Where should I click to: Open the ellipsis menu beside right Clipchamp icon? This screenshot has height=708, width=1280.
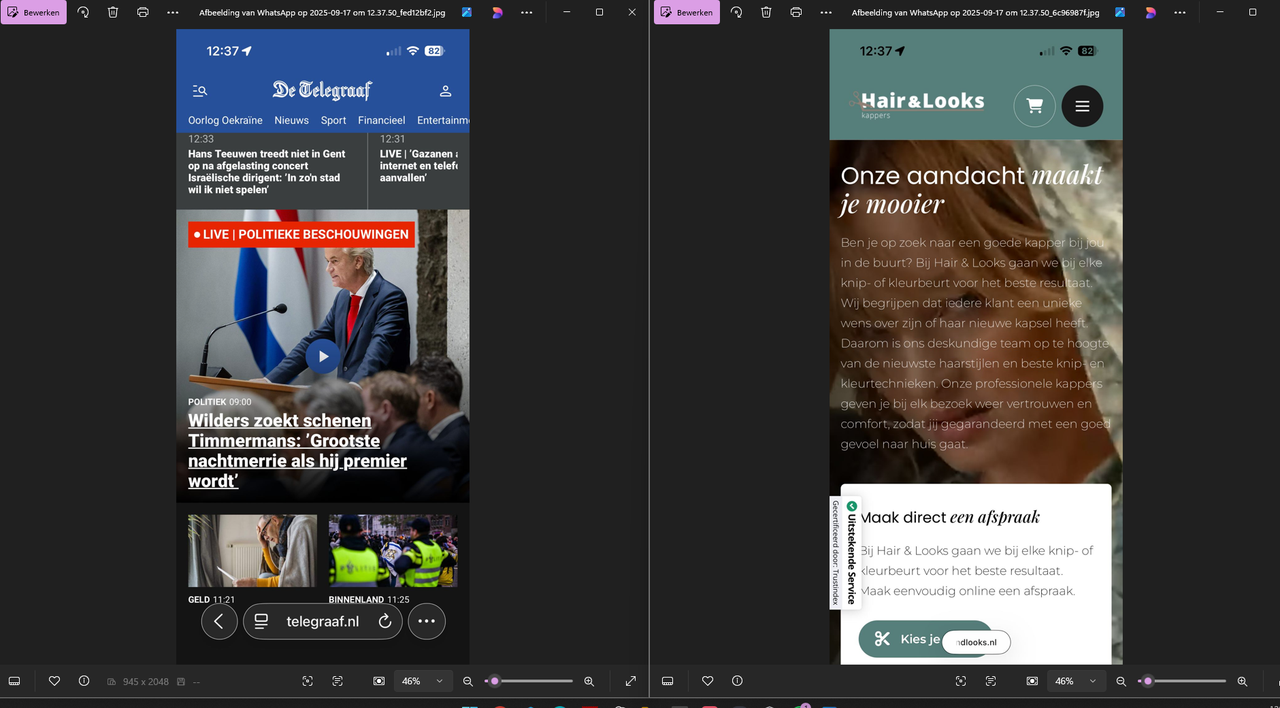point(1180,12)
